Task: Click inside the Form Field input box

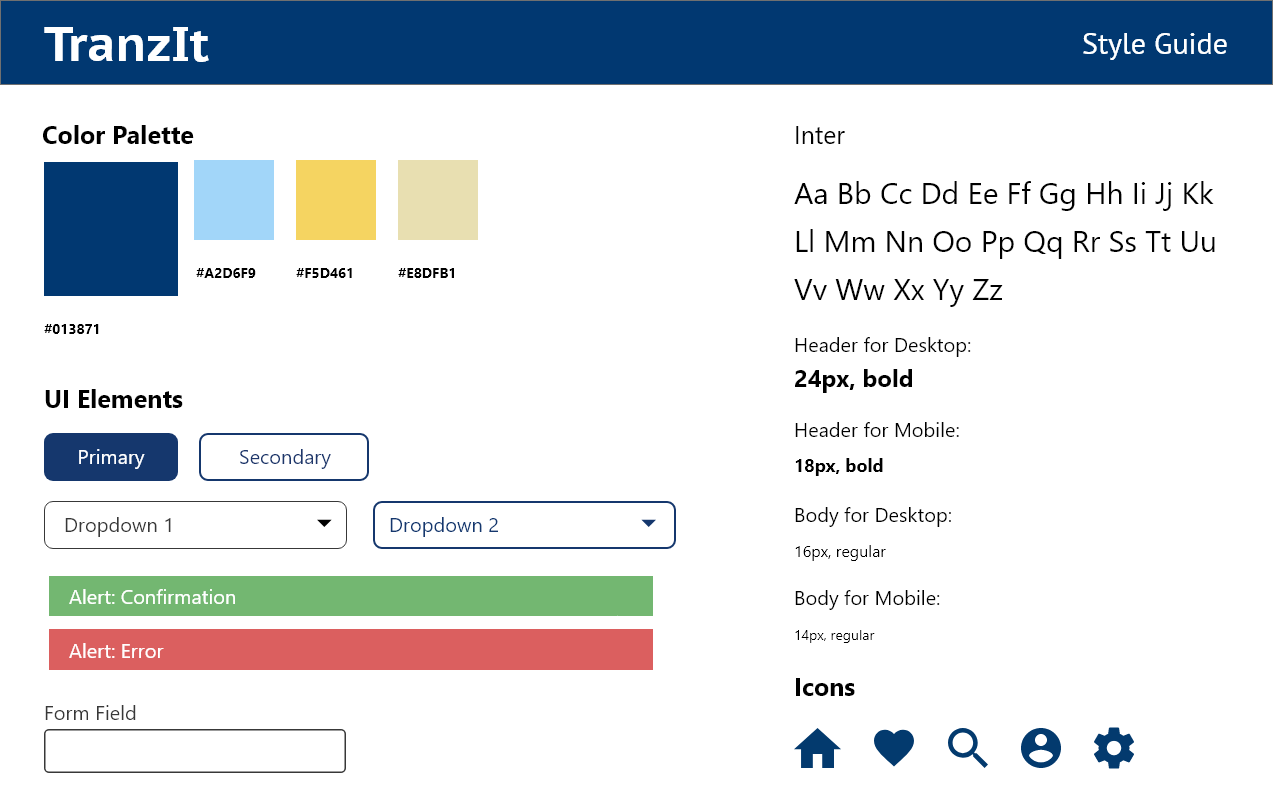Action: (195, 751)
